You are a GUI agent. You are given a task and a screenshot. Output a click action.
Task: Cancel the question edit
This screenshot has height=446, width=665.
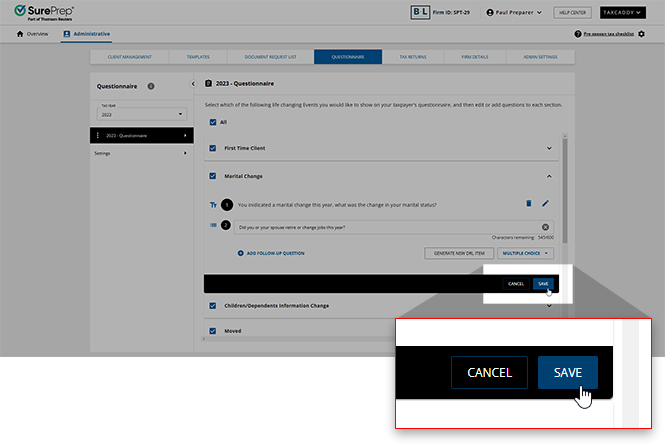(516, 284)
